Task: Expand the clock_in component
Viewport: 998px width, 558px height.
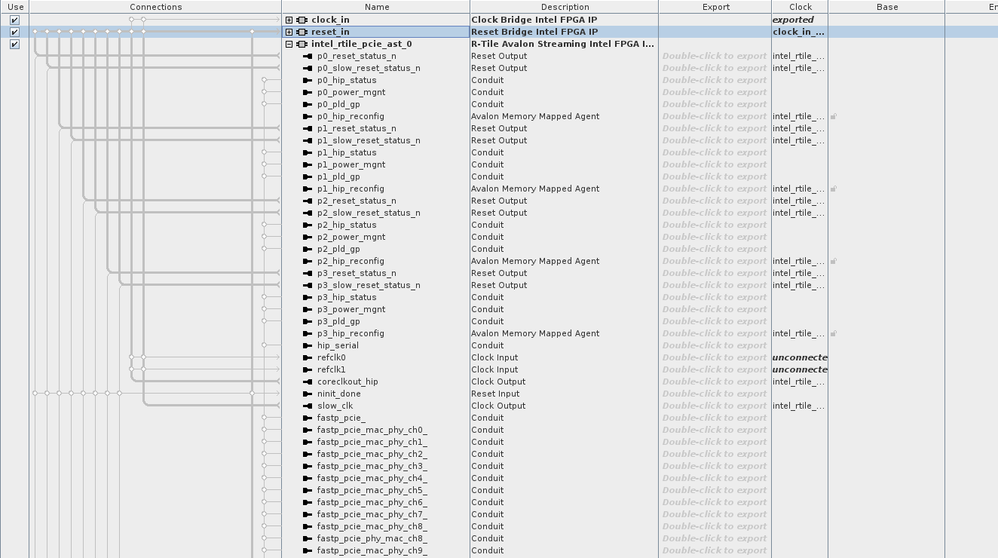Action: click(x=289, y=20)
